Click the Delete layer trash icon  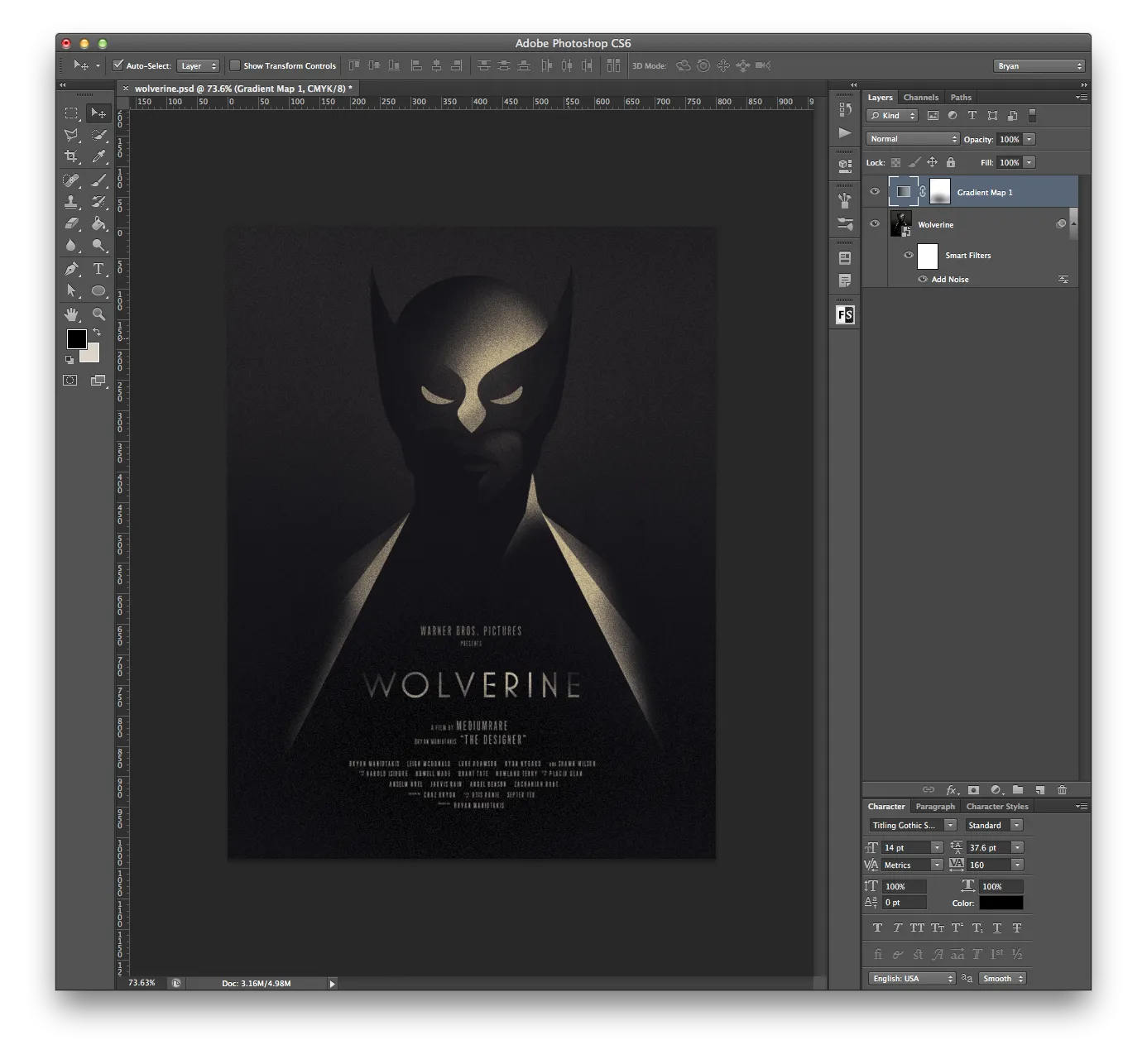coord(1063,790)
